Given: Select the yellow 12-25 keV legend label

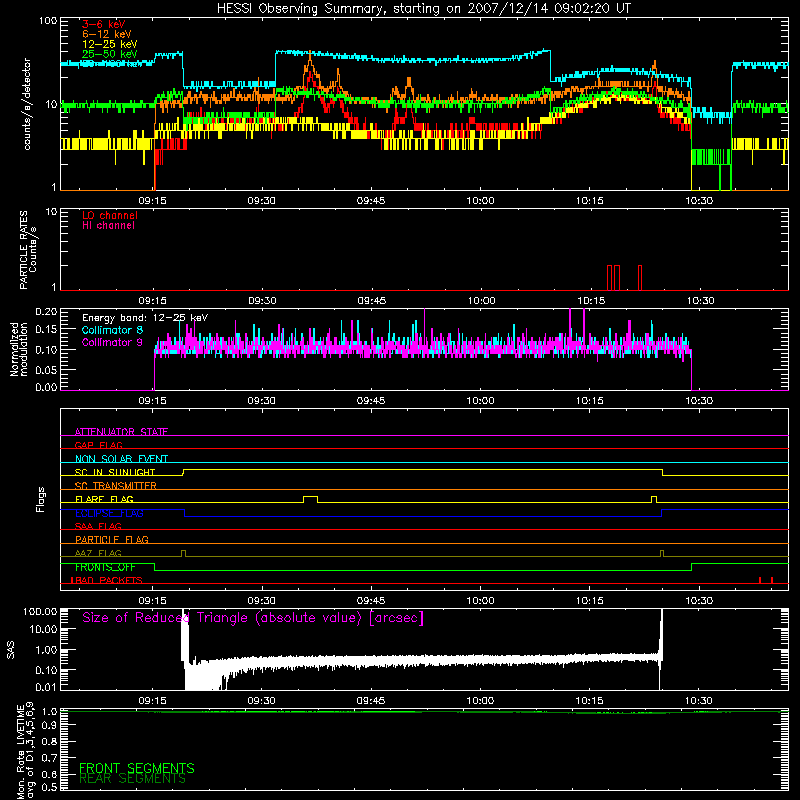Looking at the screenshot, I should click(x=109, y=44).
